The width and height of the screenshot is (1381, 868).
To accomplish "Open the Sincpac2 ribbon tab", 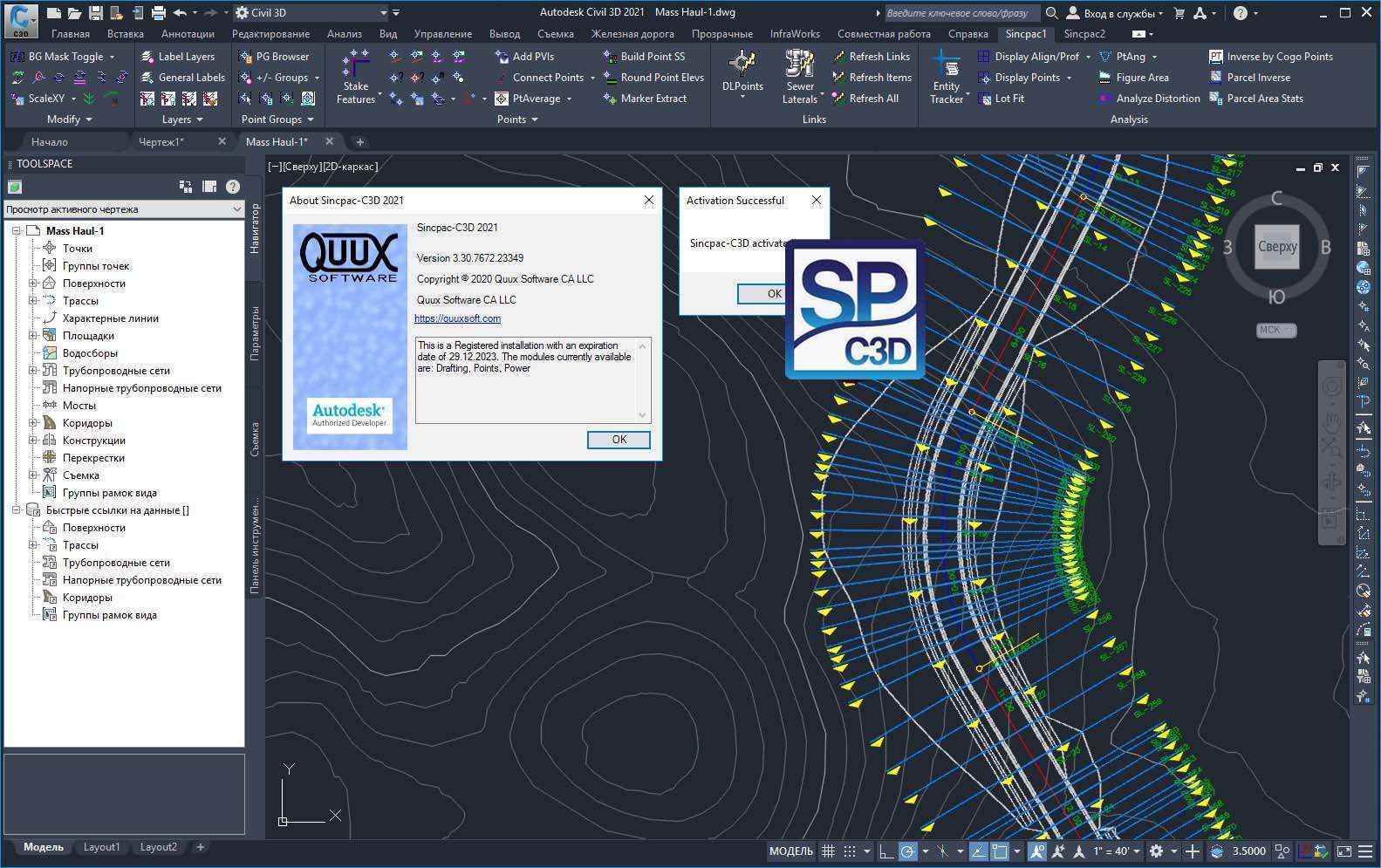I will tap(1084, 33).
